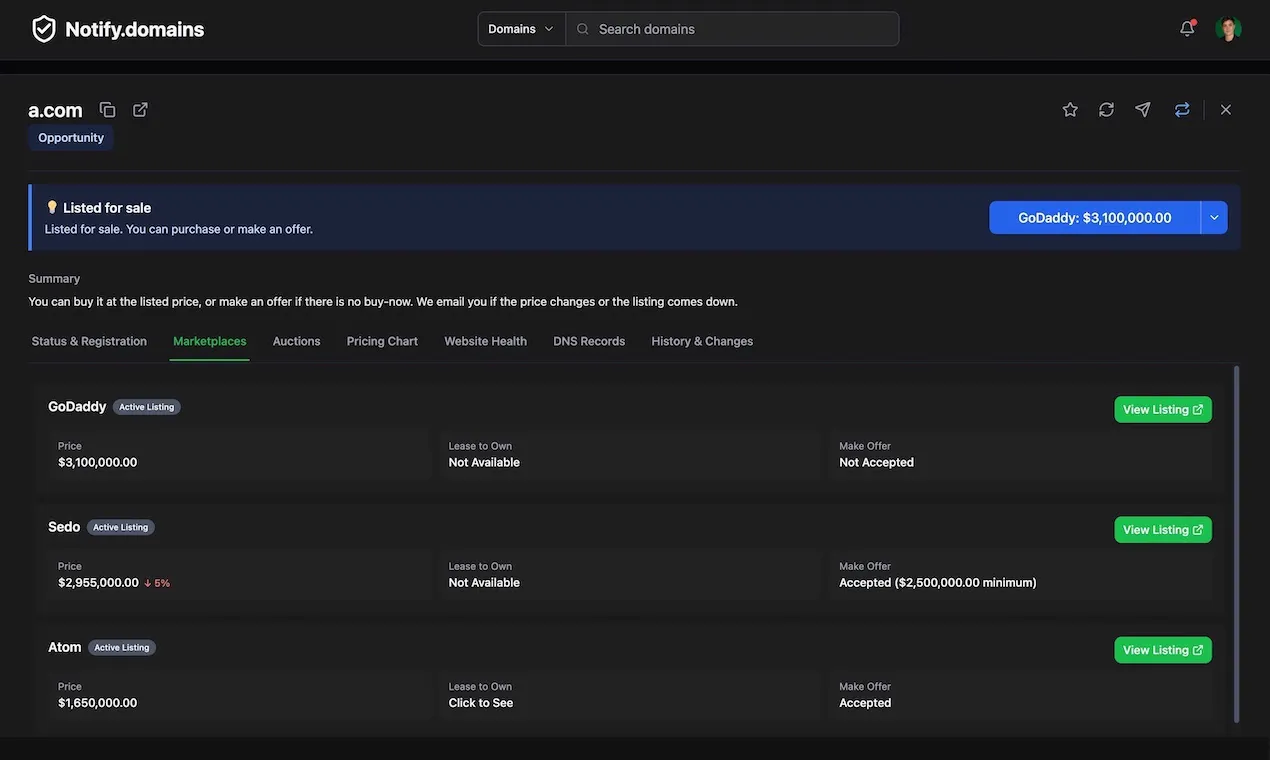Copy the a.com domain name

[x=107, y=110]
